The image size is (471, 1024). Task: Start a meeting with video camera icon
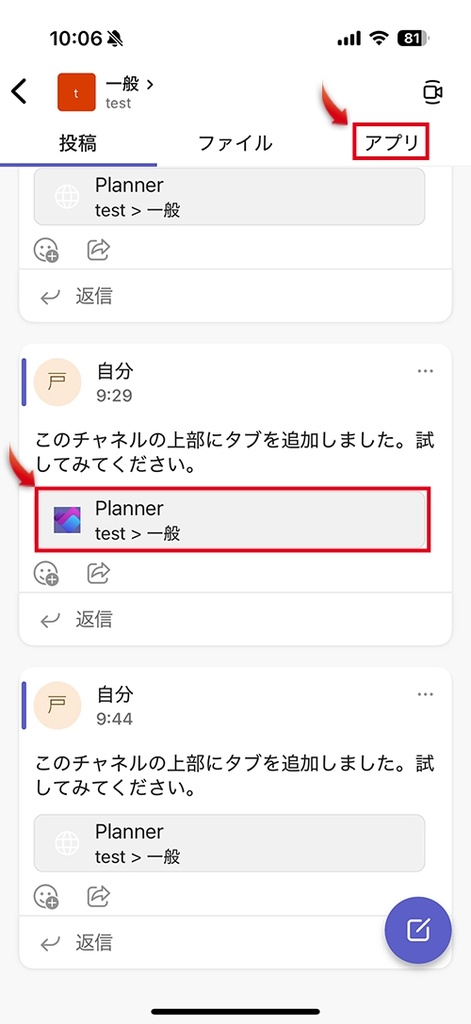[432, 92]
